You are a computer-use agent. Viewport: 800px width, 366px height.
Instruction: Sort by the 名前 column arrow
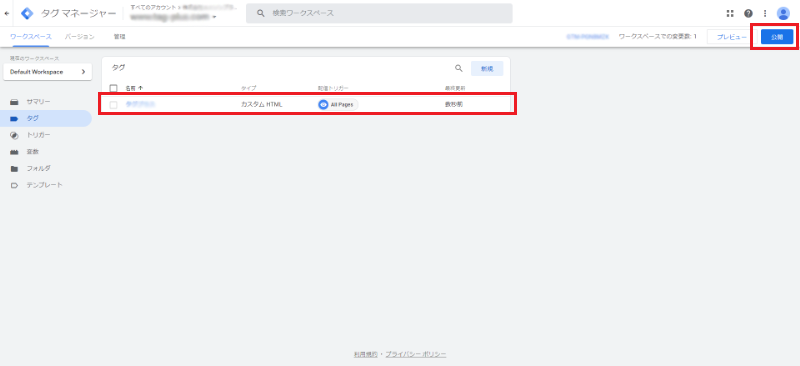pyautogui.click(x=140, y=88)
